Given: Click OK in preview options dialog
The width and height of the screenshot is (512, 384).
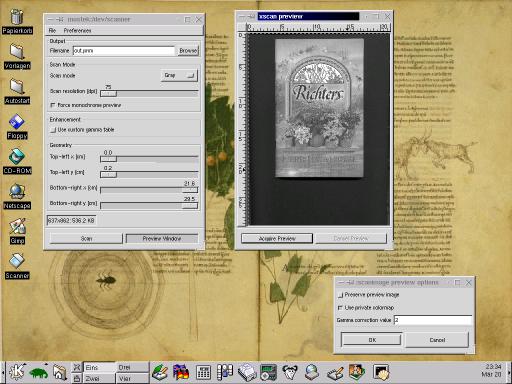Looking at the screenshot, I should tap(372, 340).
